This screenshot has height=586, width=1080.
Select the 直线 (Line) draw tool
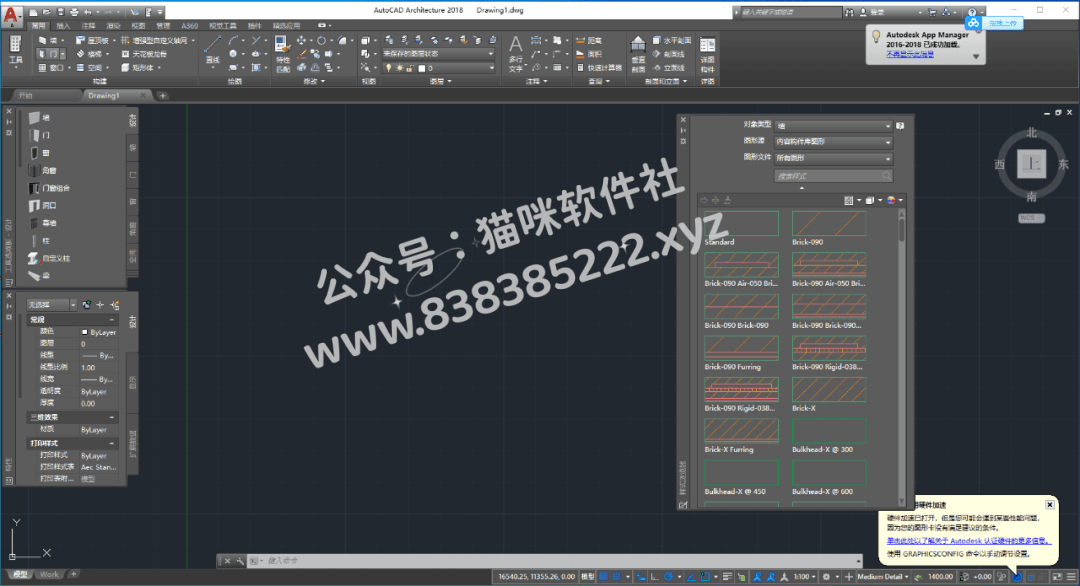click(213, 52)
